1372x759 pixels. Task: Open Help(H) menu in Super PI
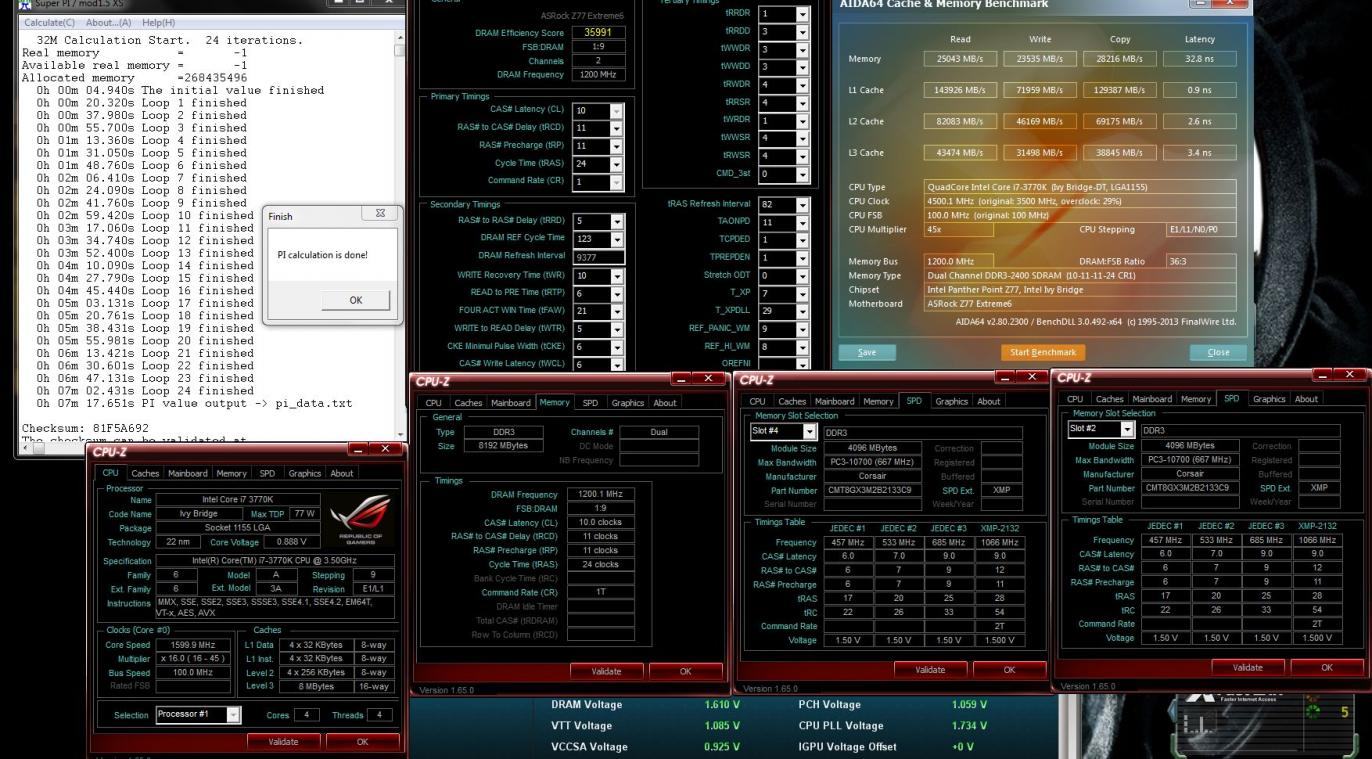(x=158, y=22)
